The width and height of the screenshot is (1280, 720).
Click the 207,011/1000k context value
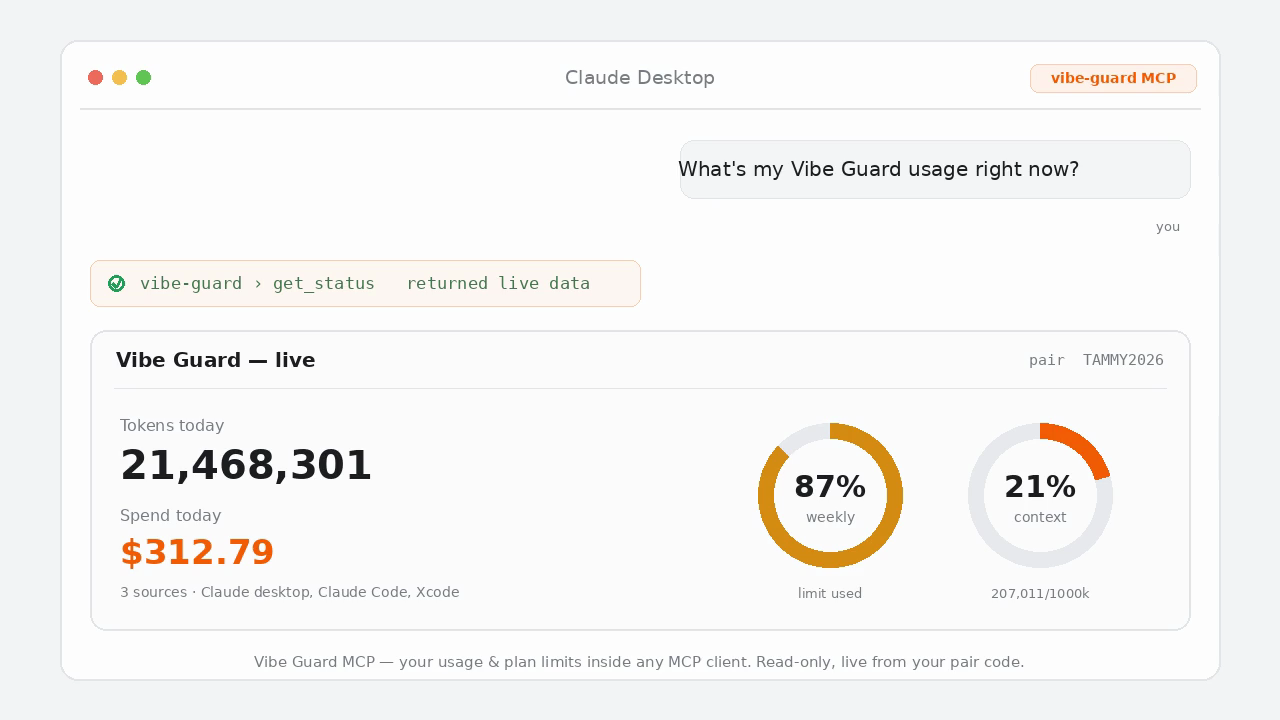(x=1040, y=593)
